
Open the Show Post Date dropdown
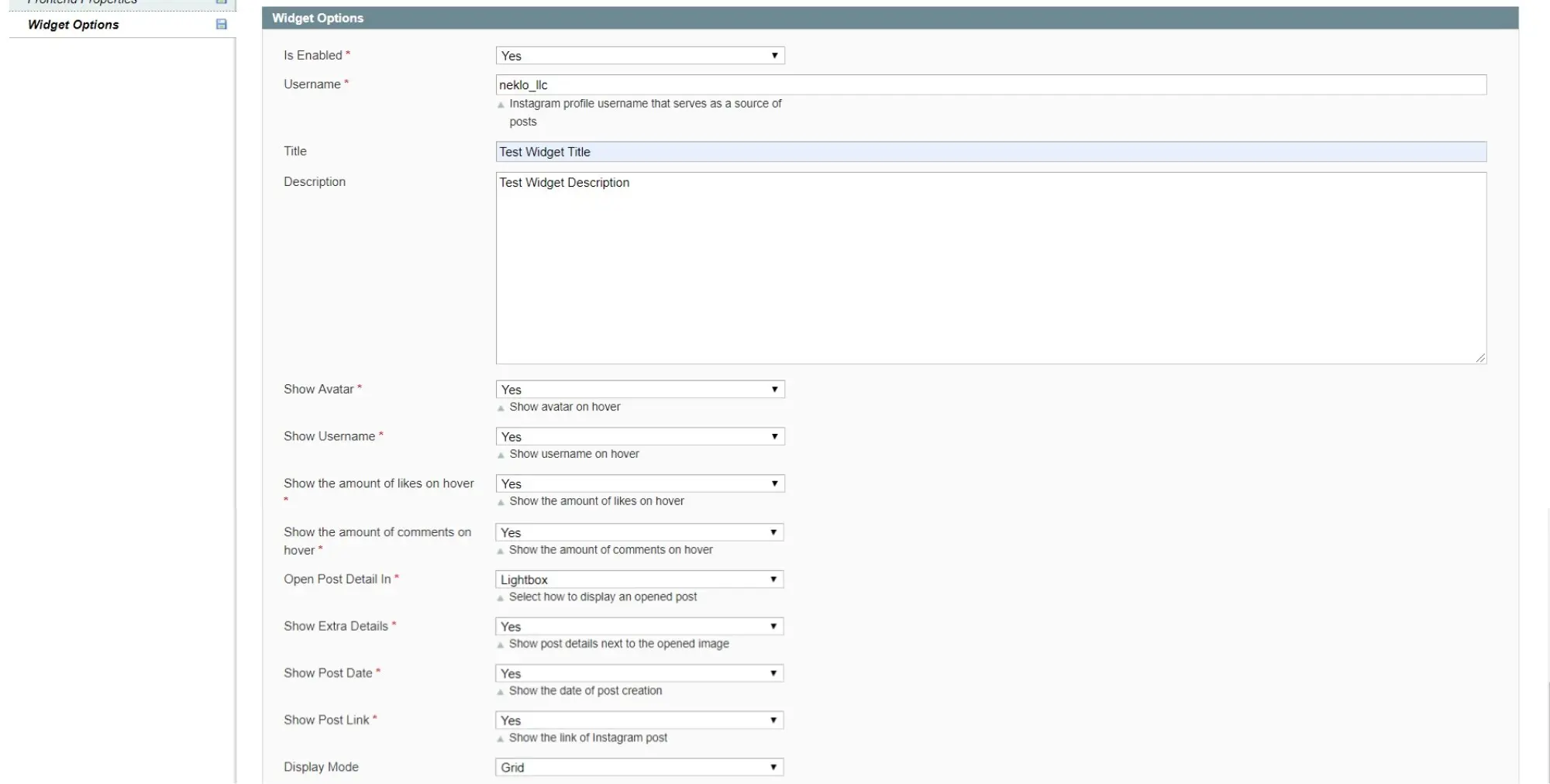(639, 674)
